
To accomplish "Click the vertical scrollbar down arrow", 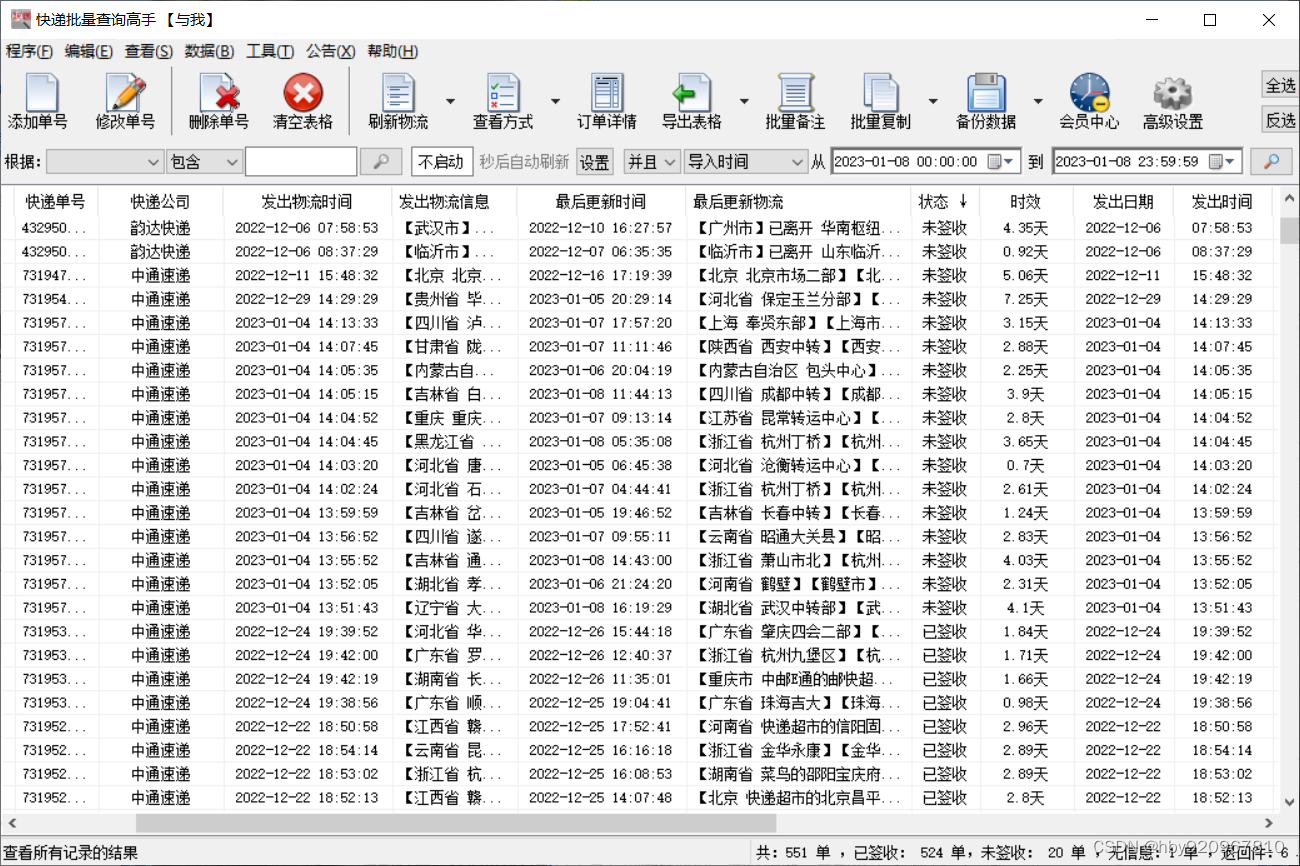I will pyautogui.click(x=1289, y=803).
